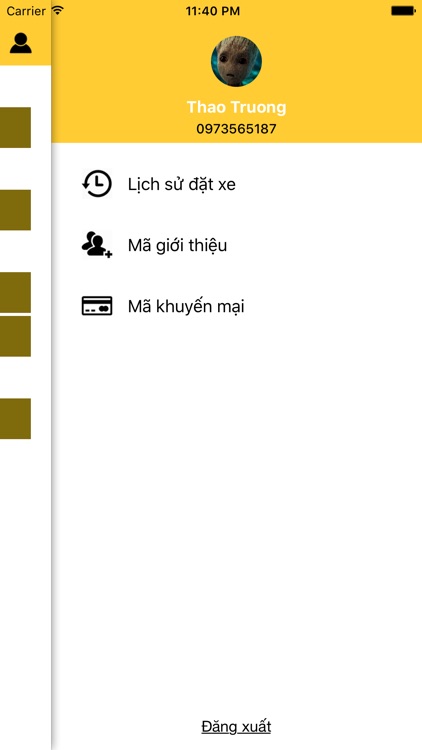Screen dimensions: 422x750
Task: Tap the Wi-Fi status icon
Action: [58, 10]
